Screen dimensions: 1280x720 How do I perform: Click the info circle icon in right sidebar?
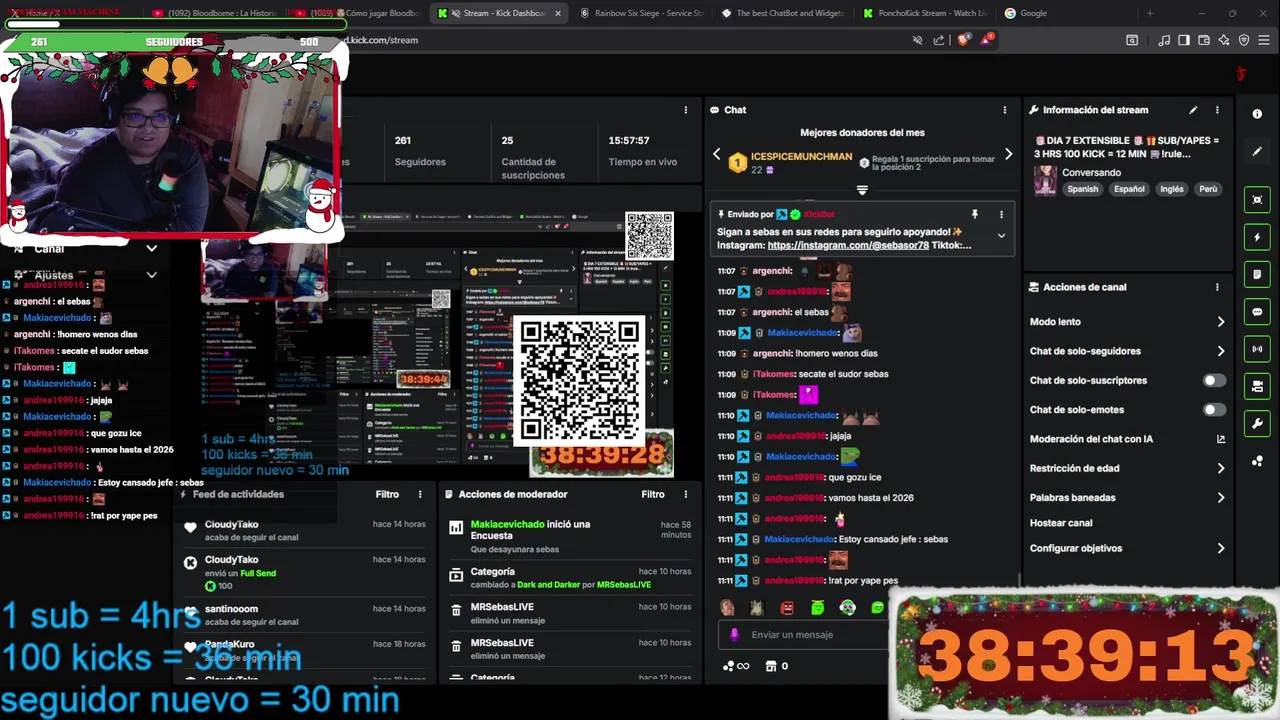click(1257, 114)
